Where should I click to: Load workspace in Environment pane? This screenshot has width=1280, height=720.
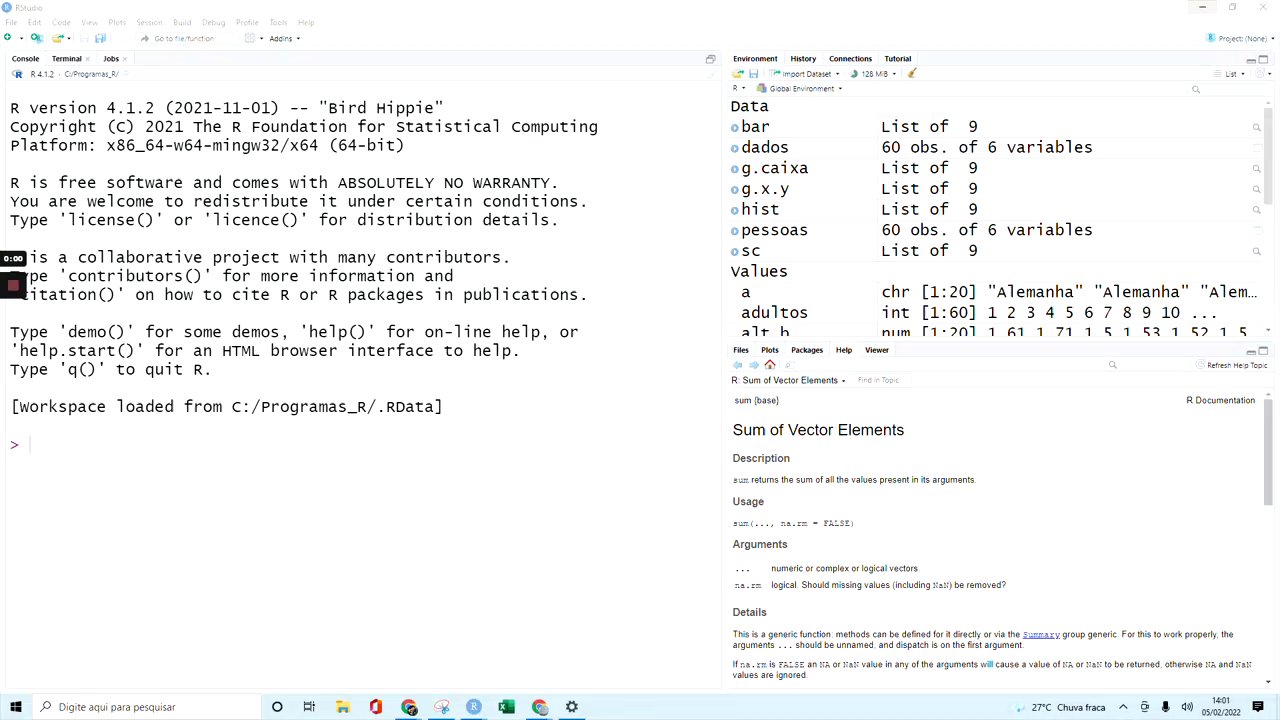pos(738,74)
